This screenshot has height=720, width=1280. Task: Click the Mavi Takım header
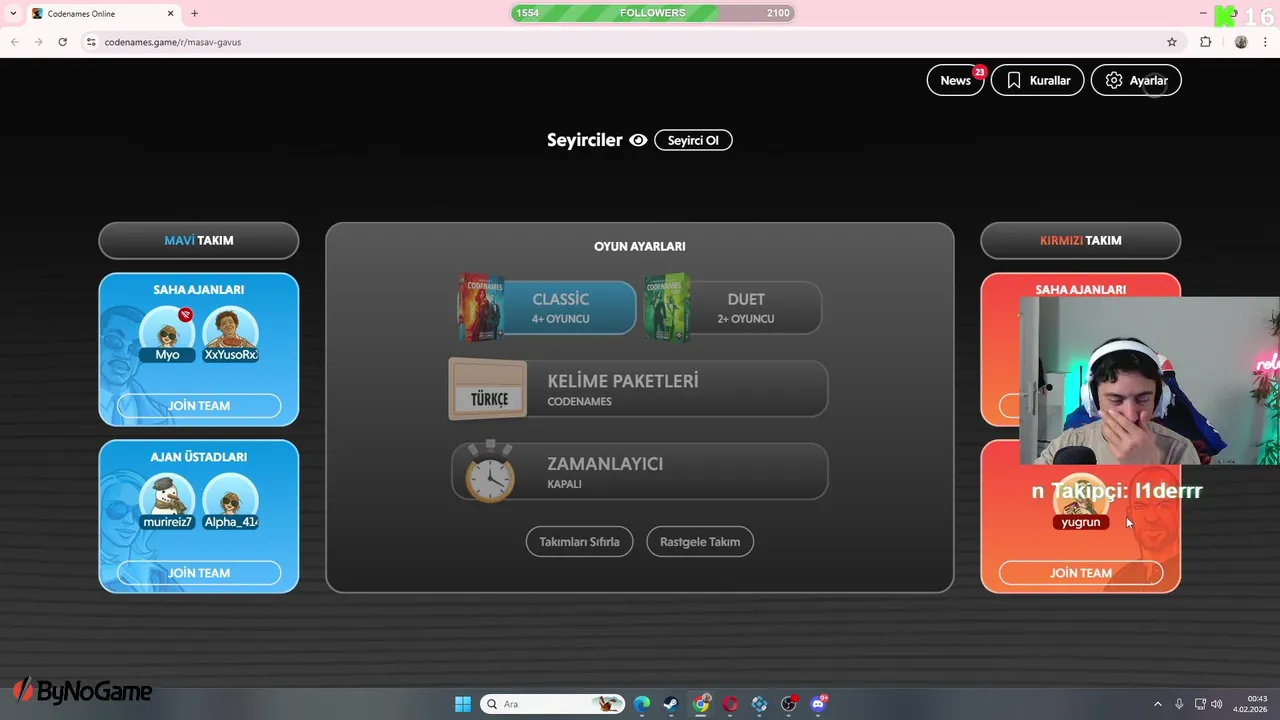click(x=199, y=241)
